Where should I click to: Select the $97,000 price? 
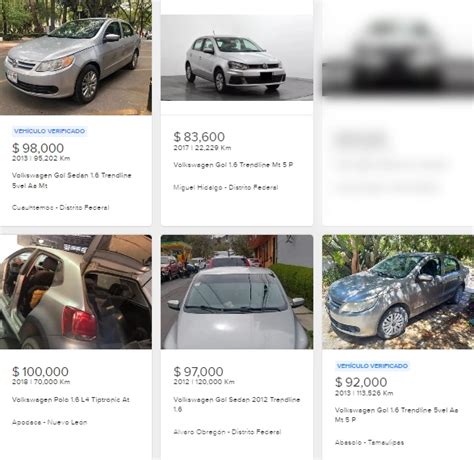click(198, 371)
